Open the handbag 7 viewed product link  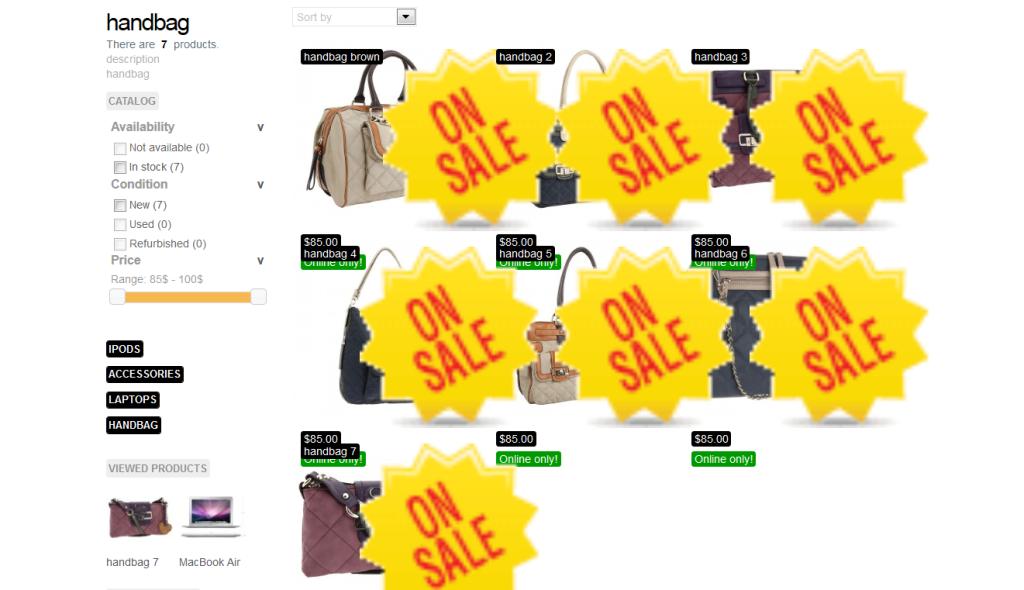click(x=133, y=562)
